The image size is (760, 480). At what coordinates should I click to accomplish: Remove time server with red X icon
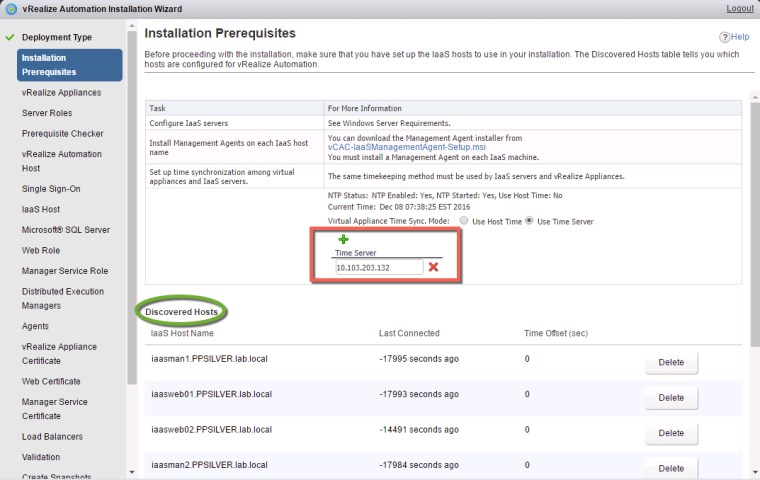pyautogui.click(x=433, y=267)
